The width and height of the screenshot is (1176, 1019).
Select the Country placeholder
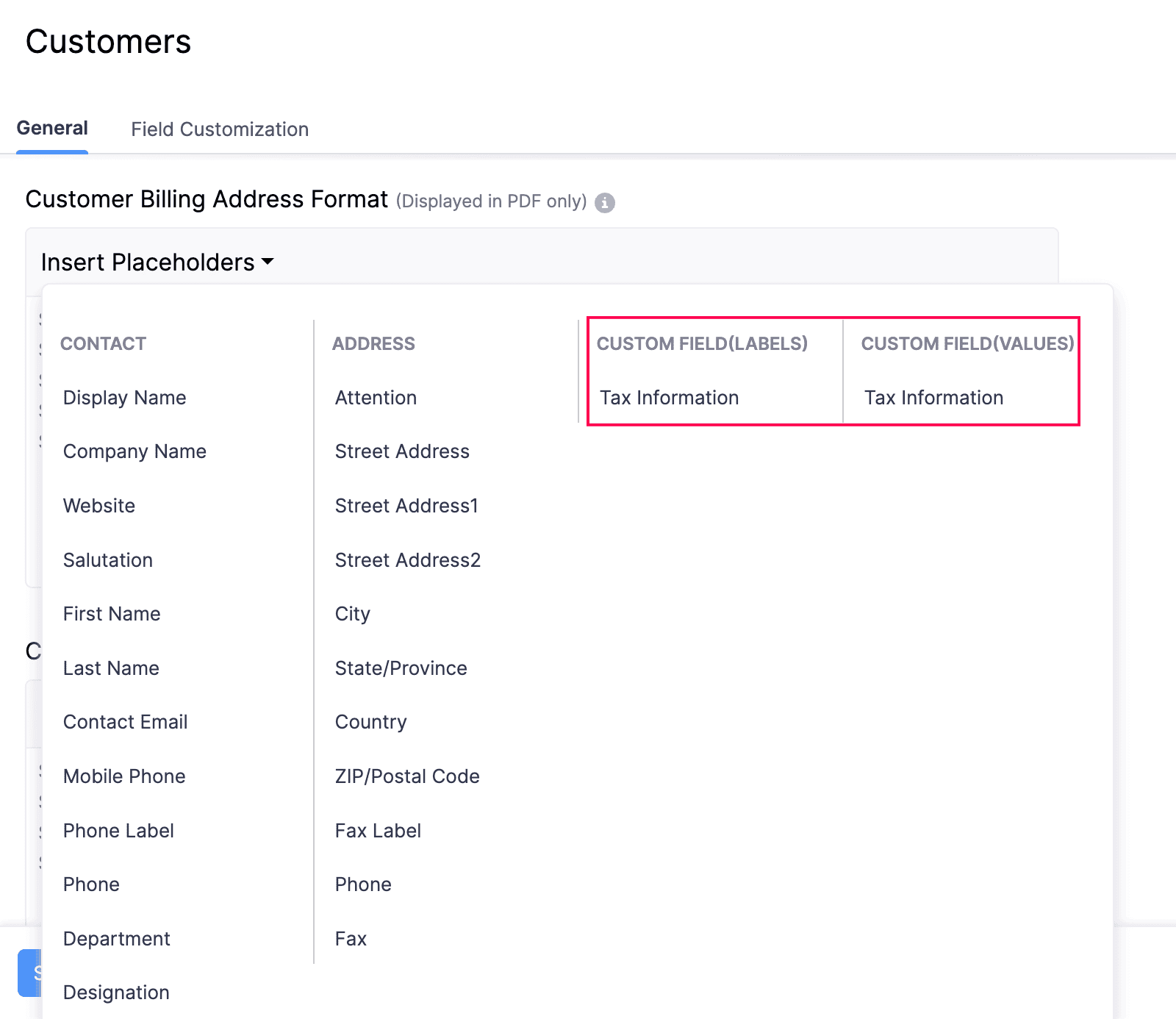tap(370, 721)
